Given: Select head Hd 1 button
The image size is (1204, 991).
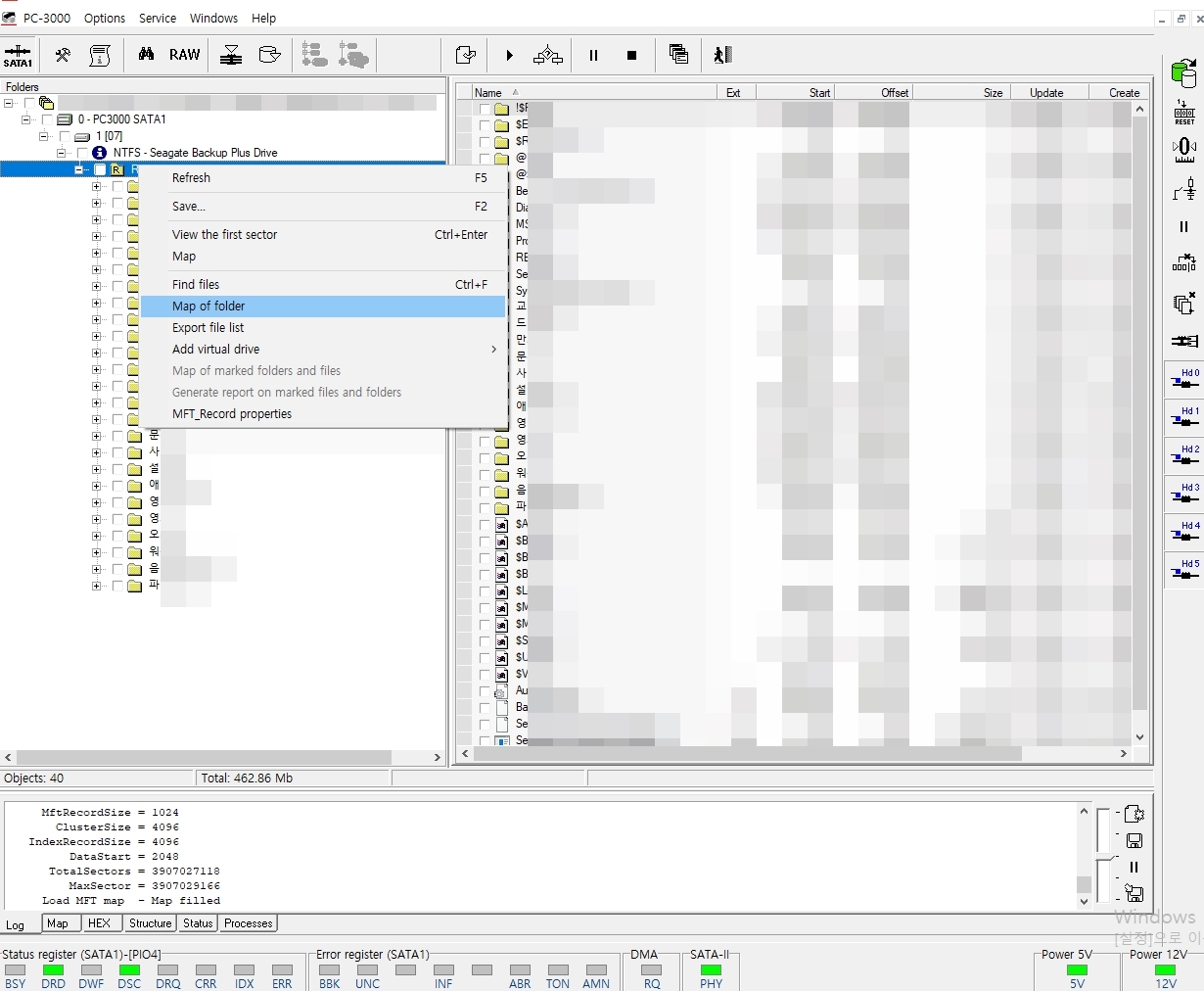Looking at the screenshot, I should tap(1184, 418).
